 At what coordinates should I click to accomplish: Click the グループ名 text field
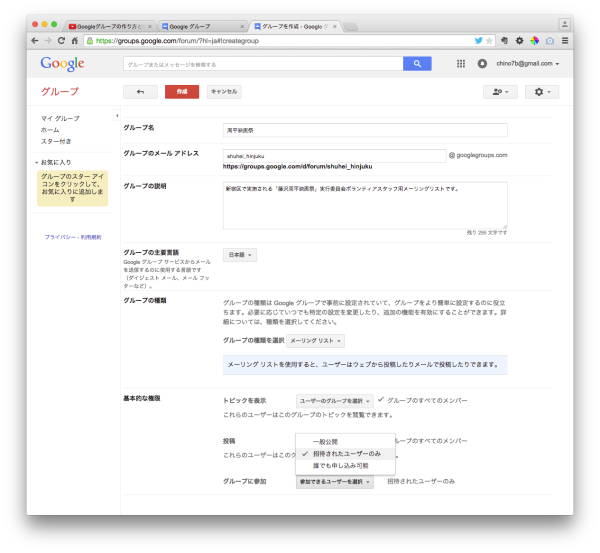365,130
